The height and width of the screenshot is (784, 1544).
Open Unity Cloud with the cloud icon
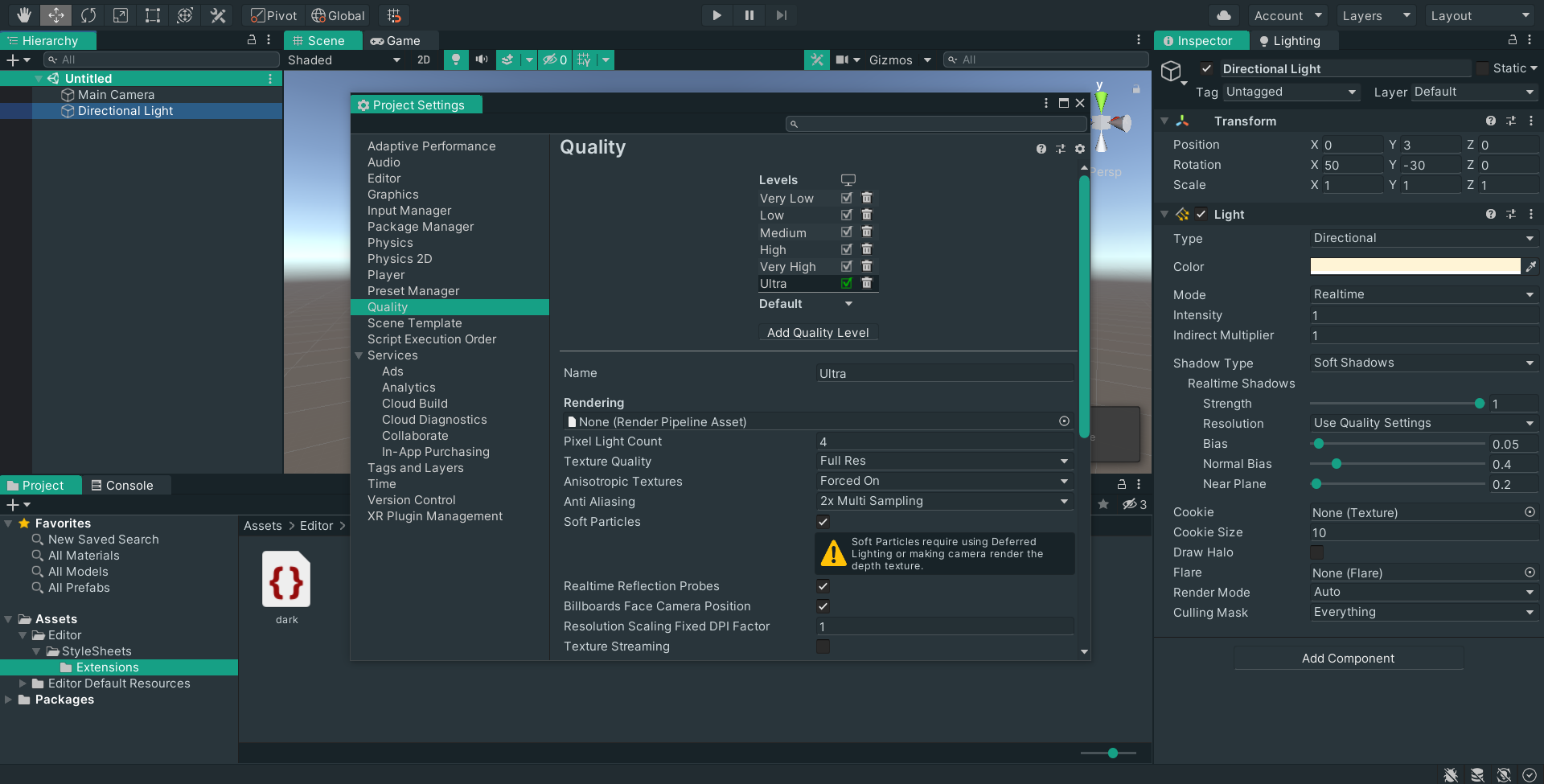pyautogui.click(x=1224, y=14)
